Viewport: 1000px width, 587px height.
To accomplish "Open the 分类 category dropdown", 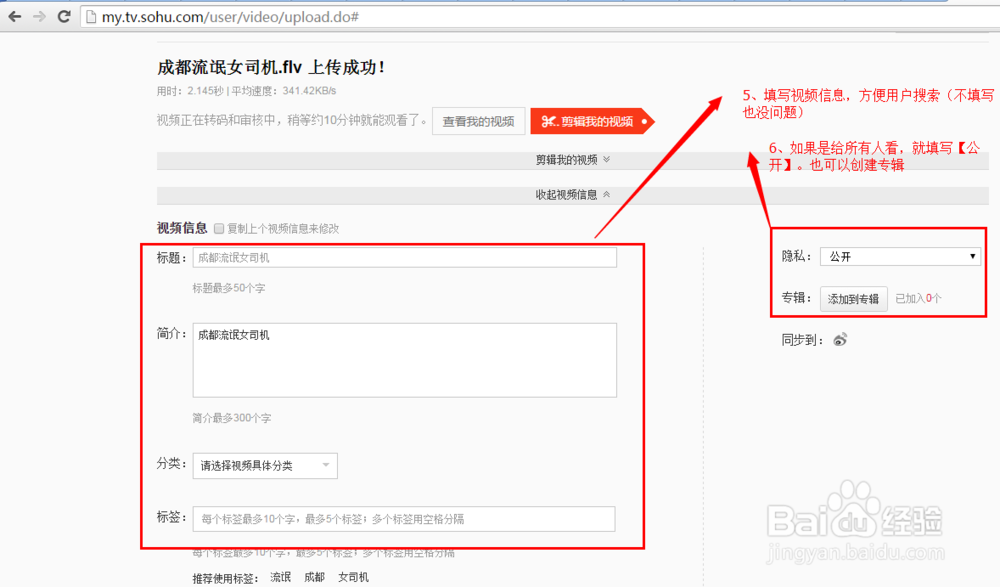I will tap(265, 466).
